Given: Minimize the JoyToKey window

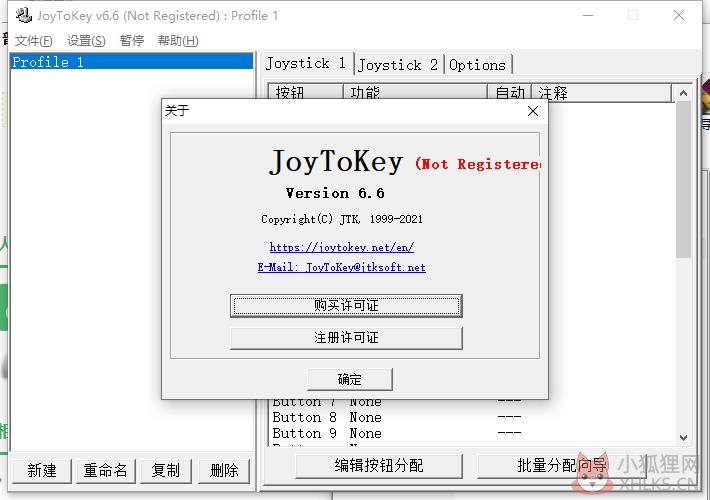Looking at the screenshot, I should (588, 15).
